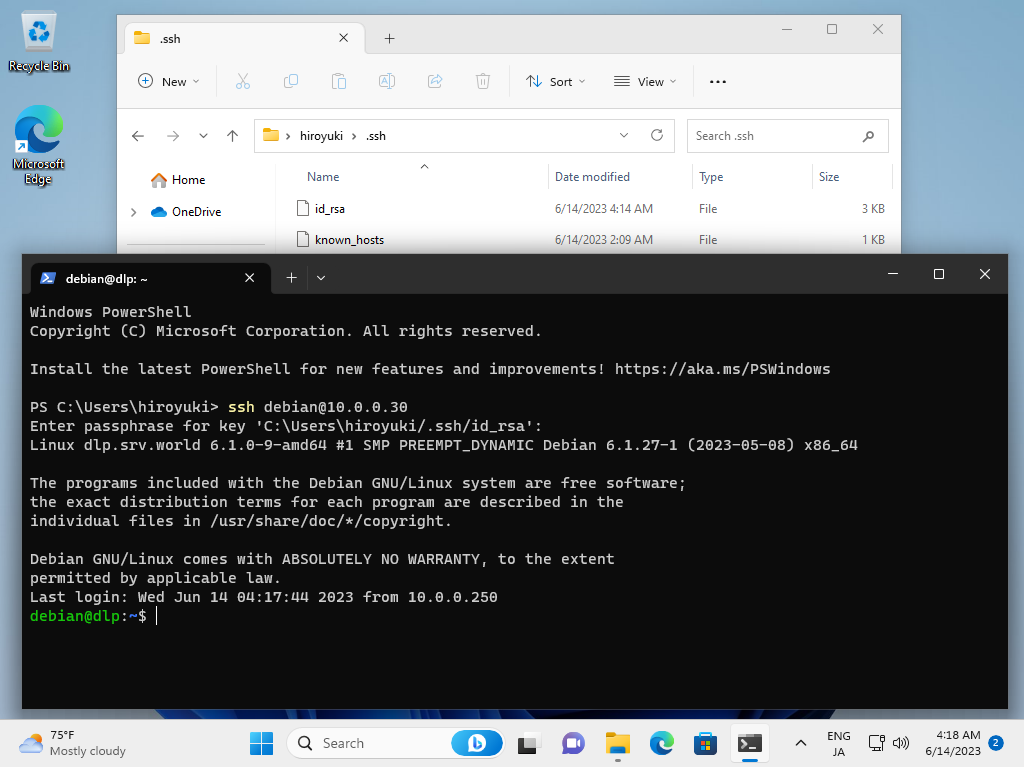Viewport: 1024px width, 767px height.
Task: Add a new File Explorer tab
Action: click(x=389, y=39)
